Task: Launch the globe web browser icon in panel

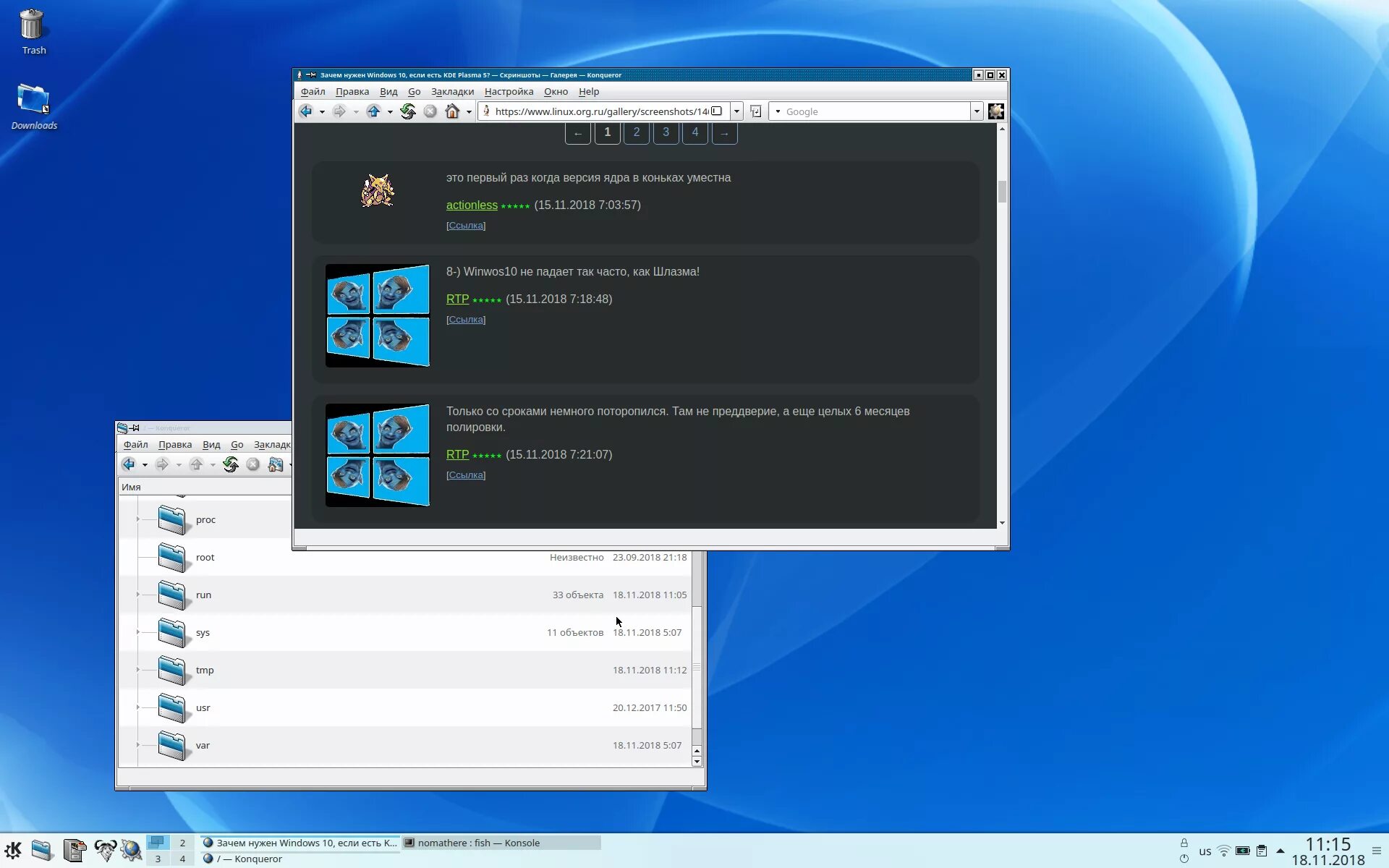Action: click(132, 851)
